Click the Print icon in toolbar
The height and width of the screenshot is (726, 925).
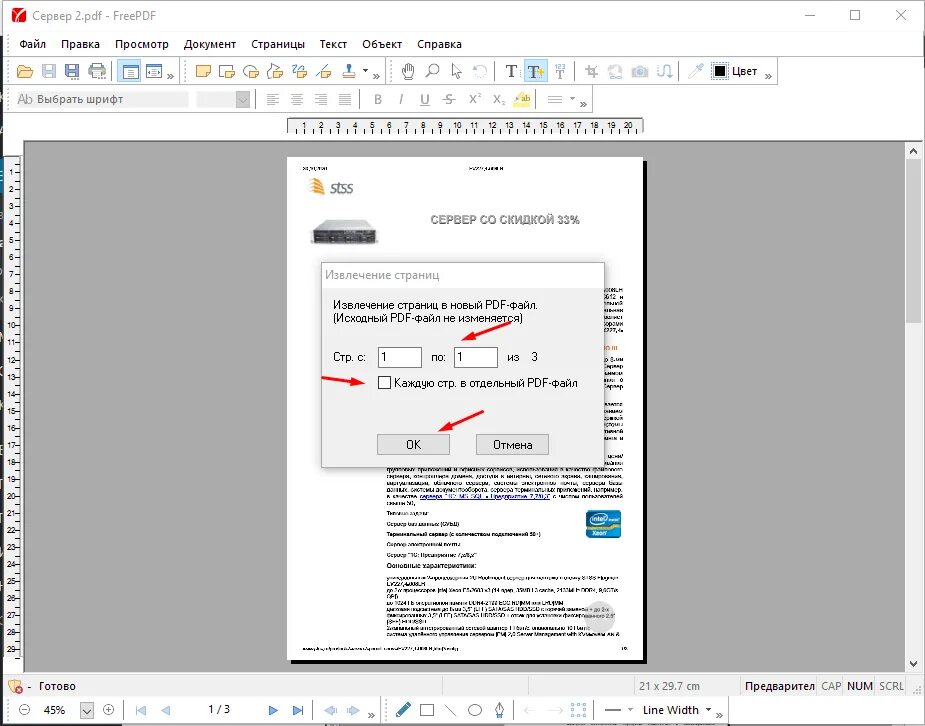click(x=97, y=71)
